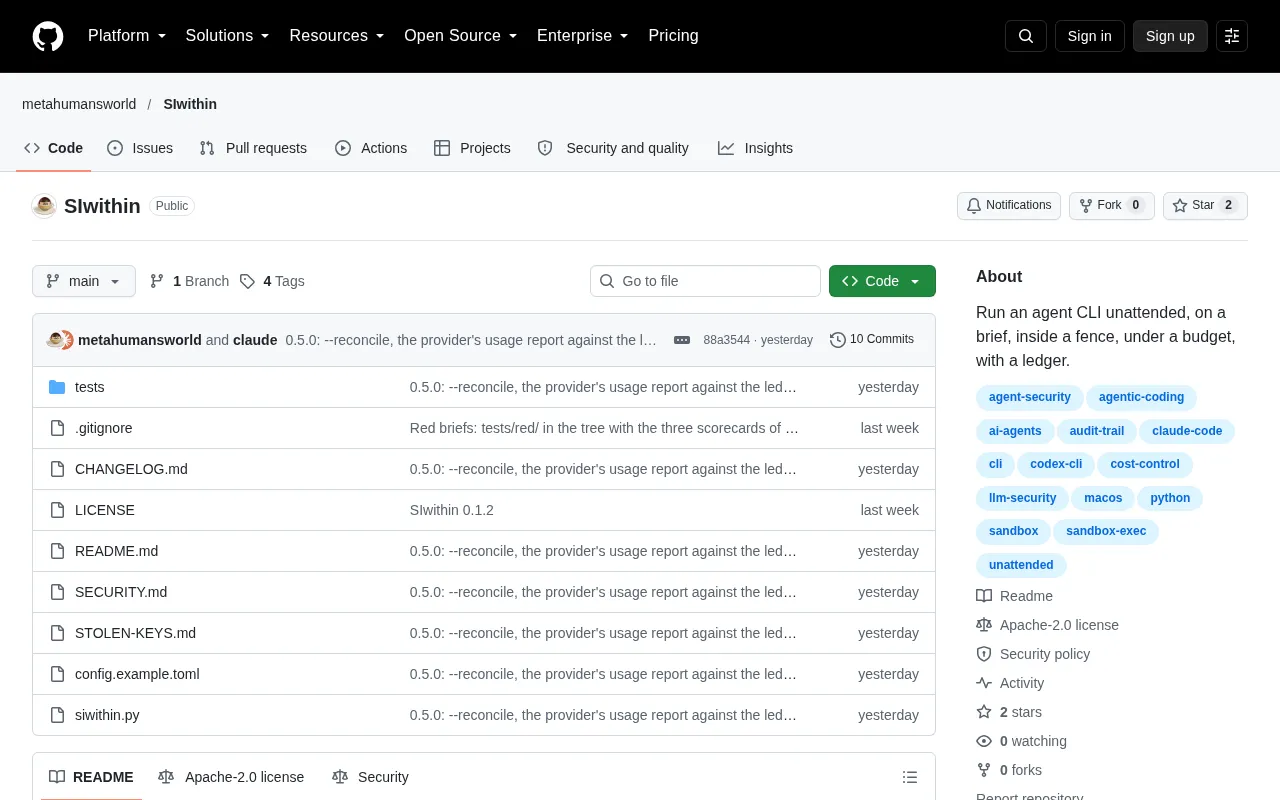Viewport: 1280px width, 800px height.
Task: Fork the SIwithin repository
Action: pos(1112,206)
